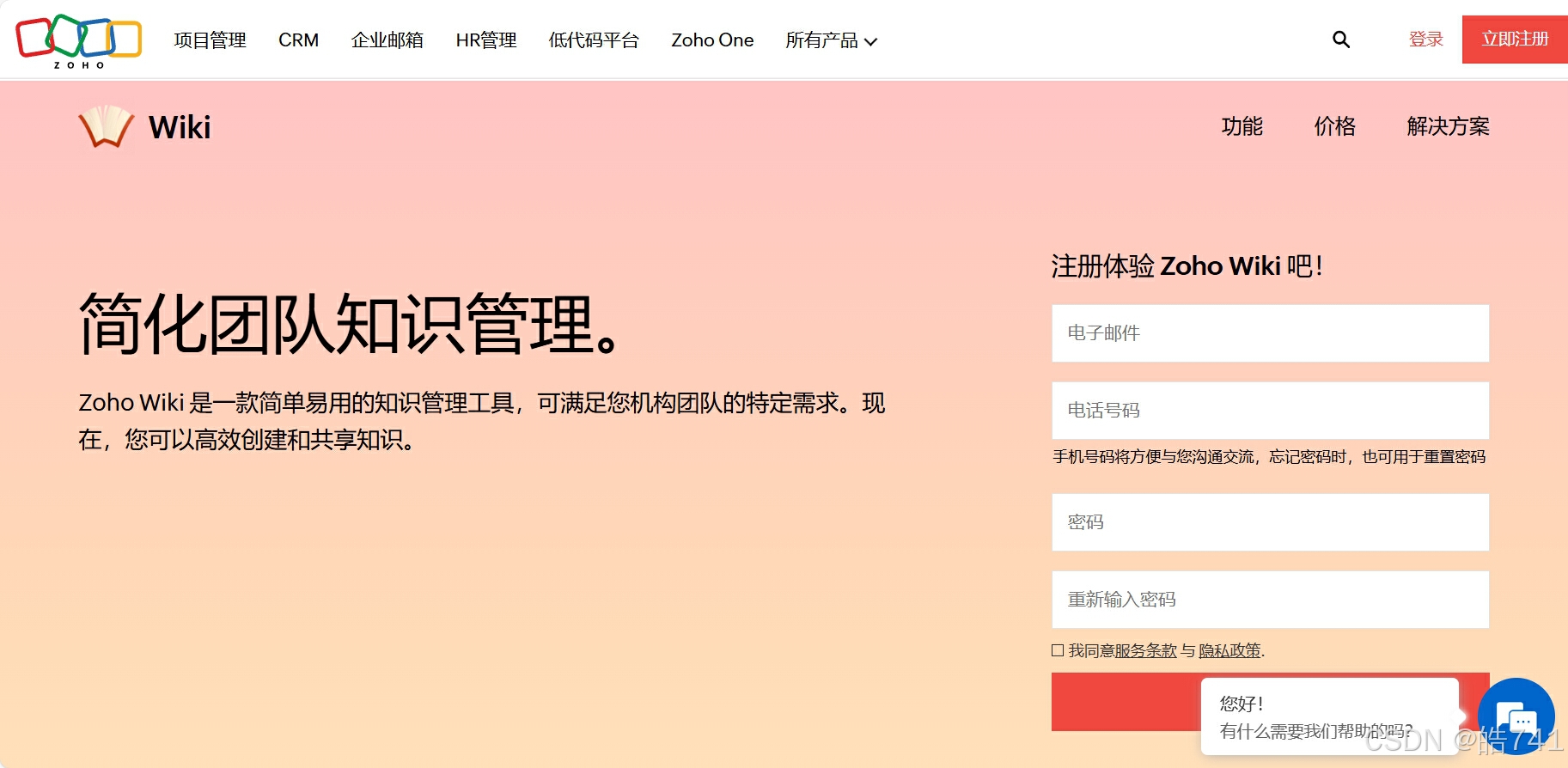Focus the 密码 password input field

pyautogui.click(x=1270, y=522)
